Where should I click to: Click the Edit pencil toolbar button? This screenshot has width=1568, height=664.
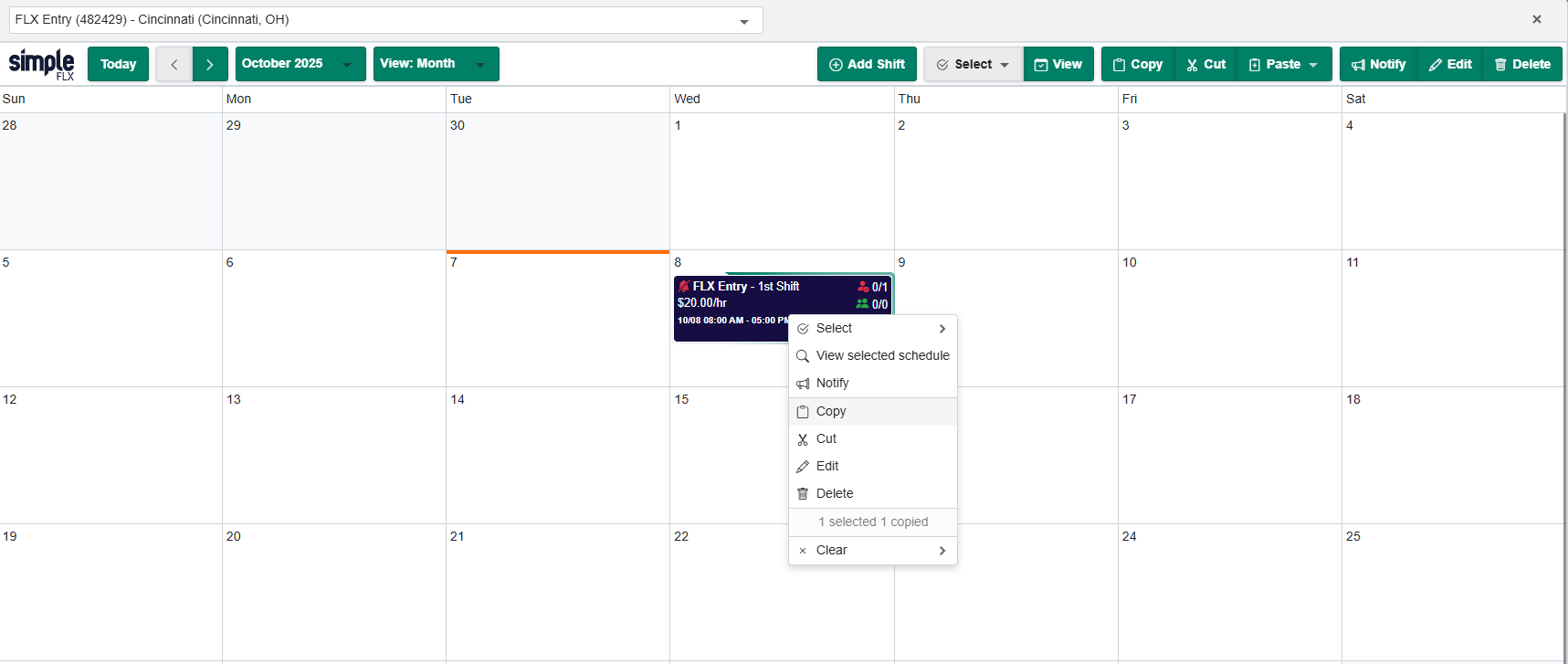click(x=1450, y=64)
